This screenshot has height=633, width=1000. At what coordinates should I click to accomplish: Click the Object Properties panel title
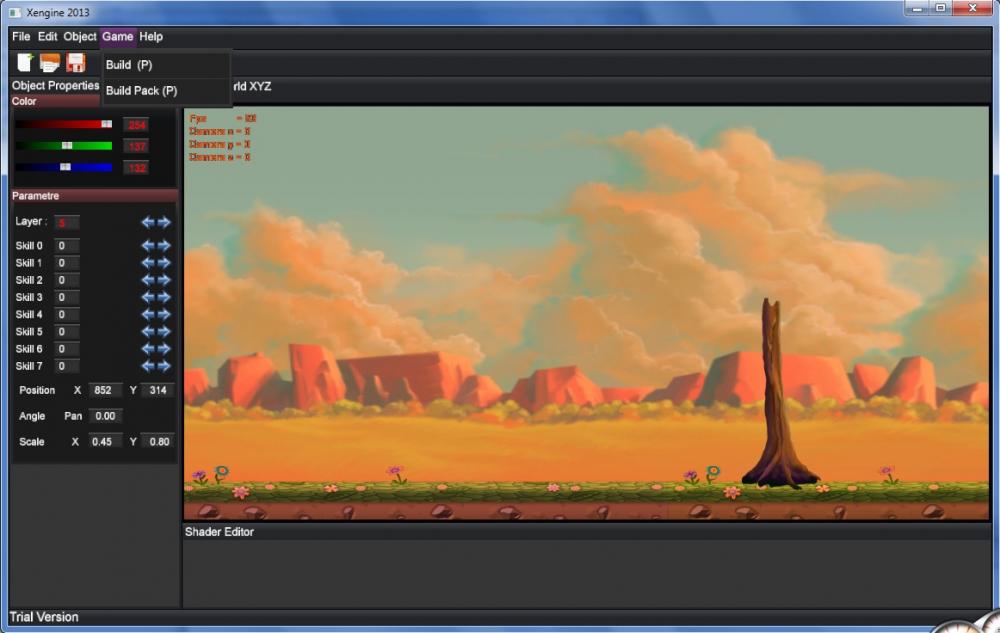(55, 85)
